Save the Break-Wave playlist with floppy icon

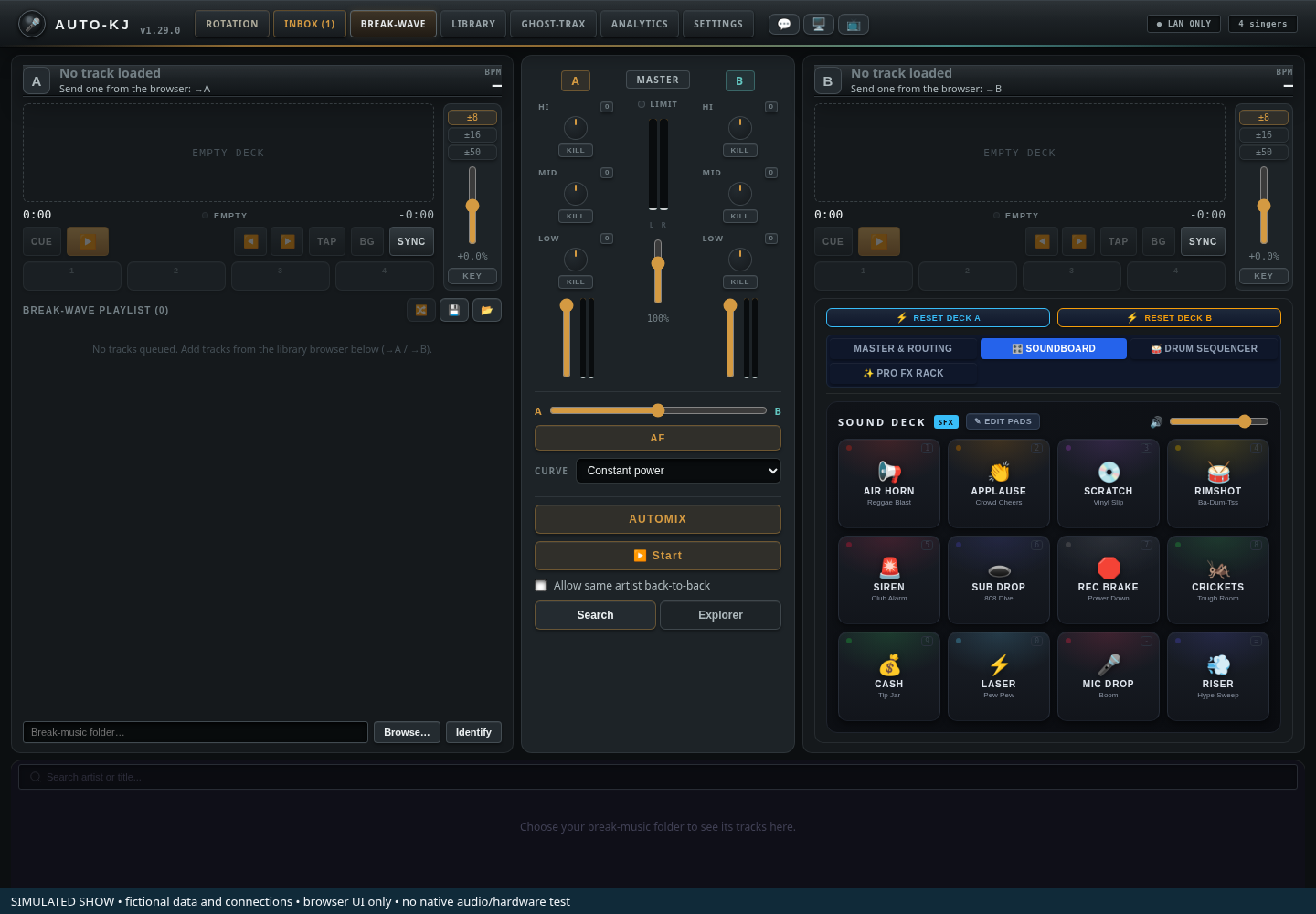[454, 310]
